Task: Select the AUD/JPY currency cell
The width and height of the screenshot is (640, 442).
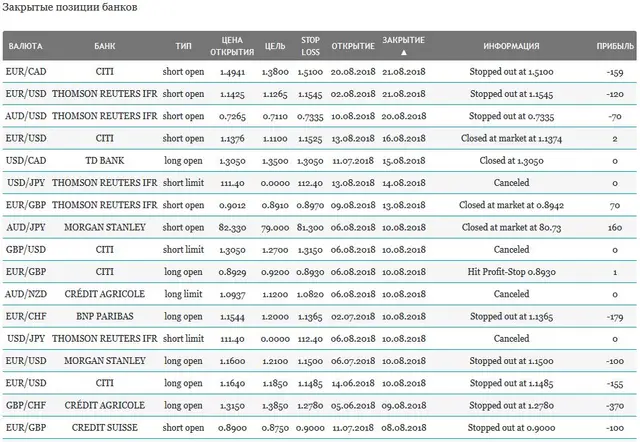Action: tap(26, 227)
